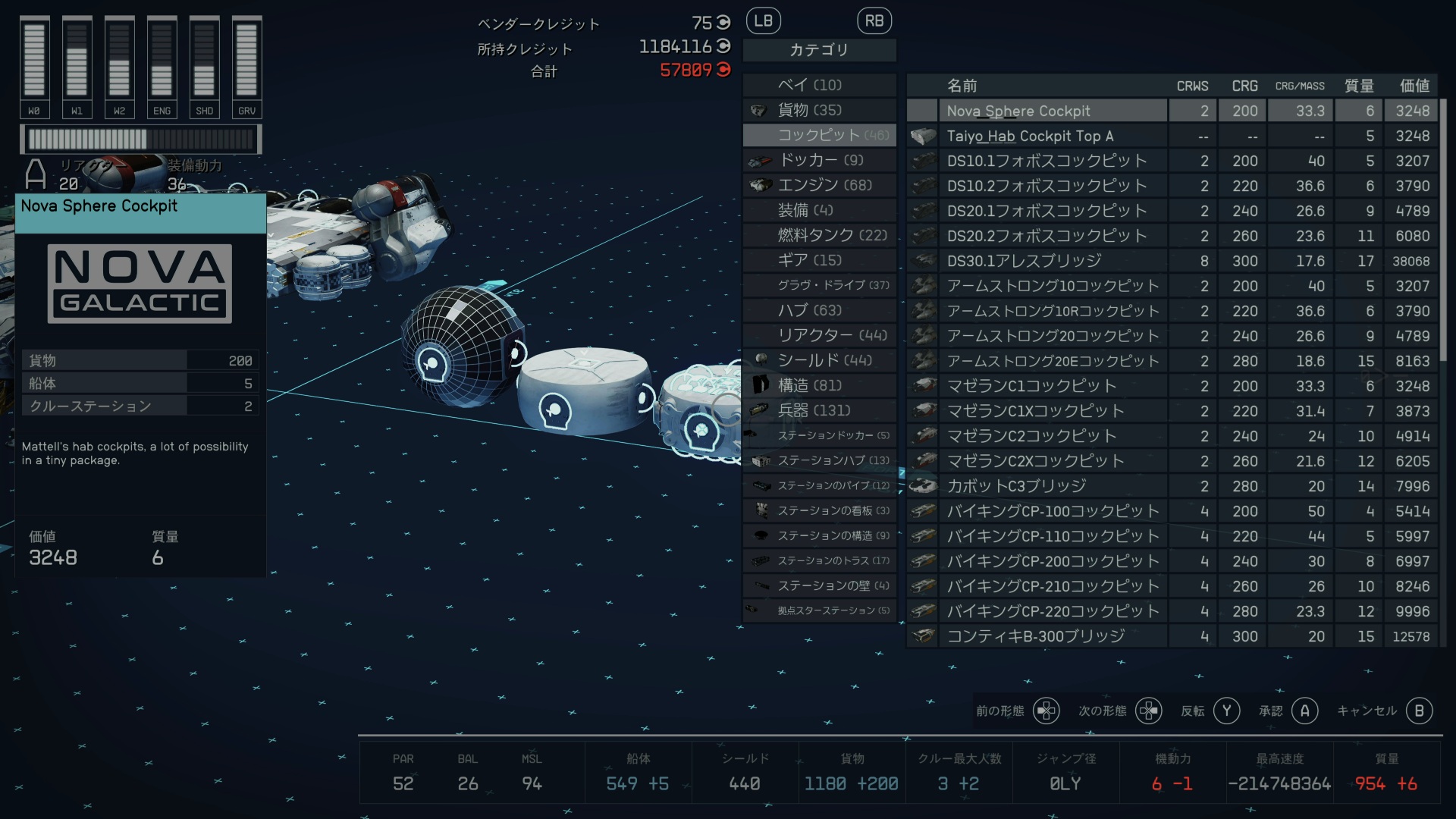Select ステーションの構造 (9) category
1456x819 pixels.
[820, 535]
